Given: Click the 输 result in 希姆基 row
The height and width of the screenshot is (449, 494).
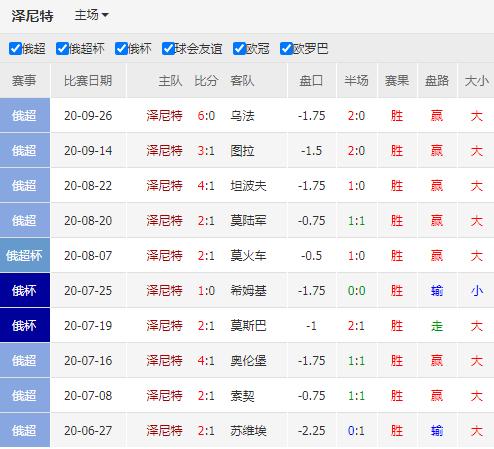Looking at the screenshot, I should pyautogui.click(x=437, y=291).
